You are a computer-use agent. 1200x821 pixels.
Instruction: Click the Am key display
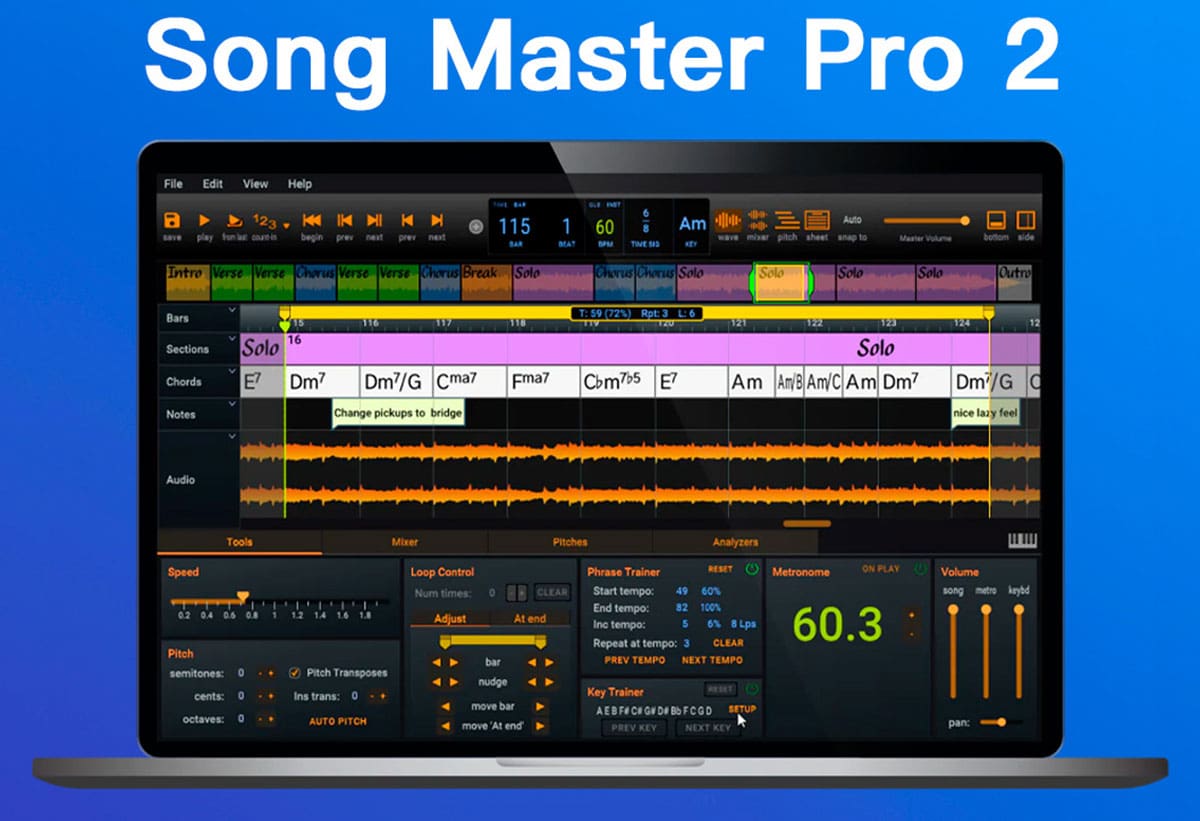pyautogui.click(x=693, y=225)
